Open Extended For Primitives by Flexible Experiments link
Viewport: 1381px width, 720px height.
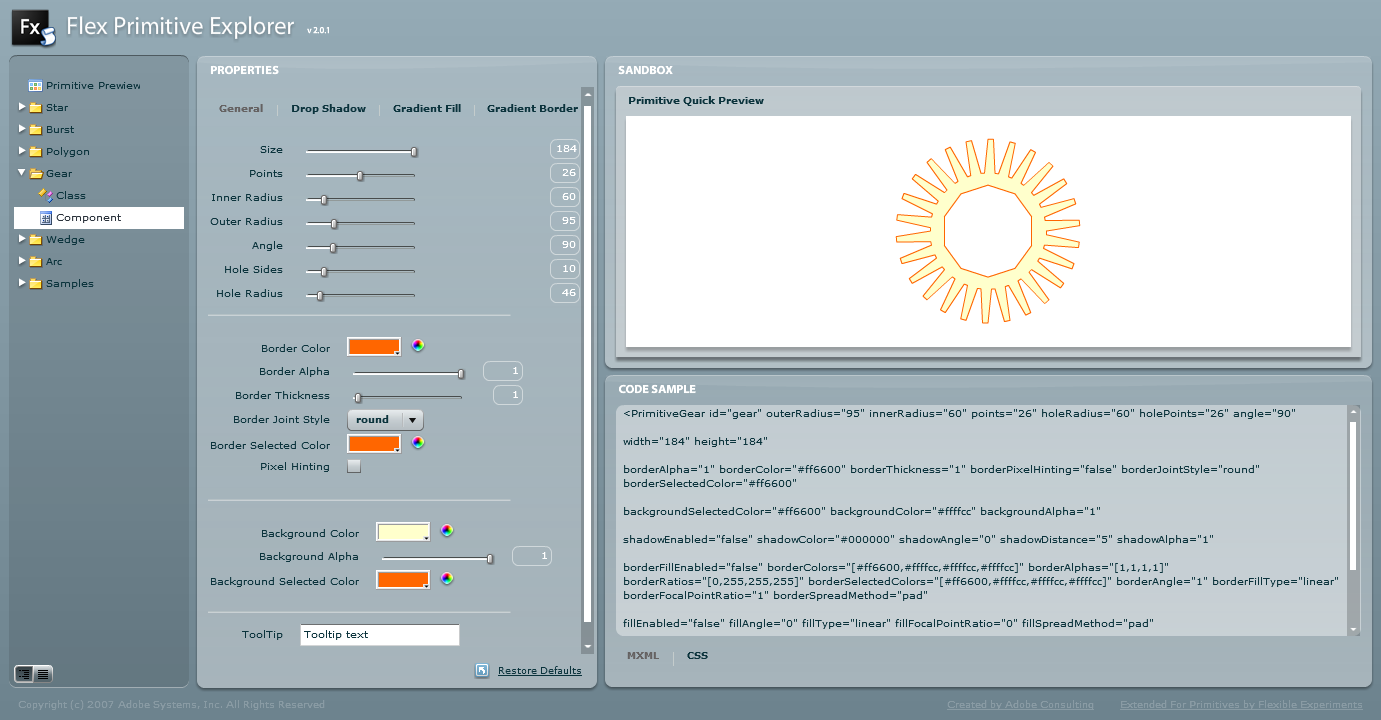(x=1241, y=705)
